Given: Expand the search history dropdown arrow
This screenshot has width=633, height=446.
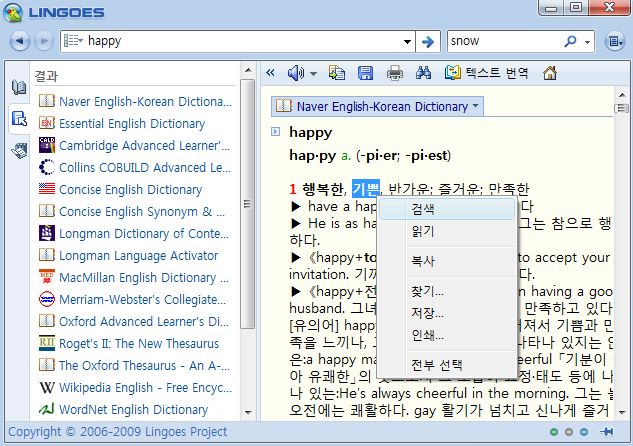Looking at the screenshot, I should pyautogui.click(x=407, y=41).
